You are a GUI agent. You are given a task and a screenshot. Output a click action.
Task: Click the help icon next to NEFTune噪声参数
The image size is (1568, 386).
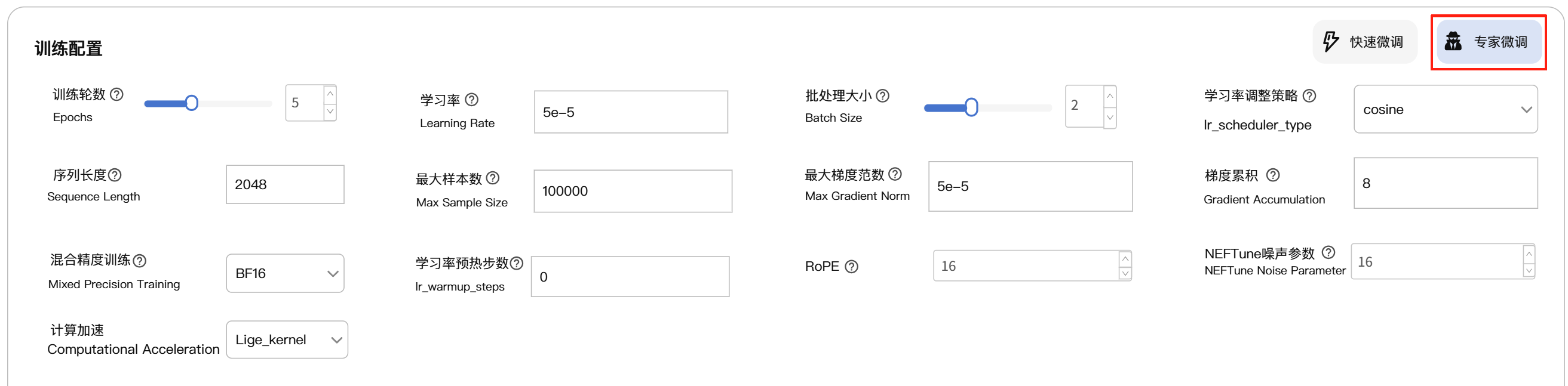(x=1329, y=252)
